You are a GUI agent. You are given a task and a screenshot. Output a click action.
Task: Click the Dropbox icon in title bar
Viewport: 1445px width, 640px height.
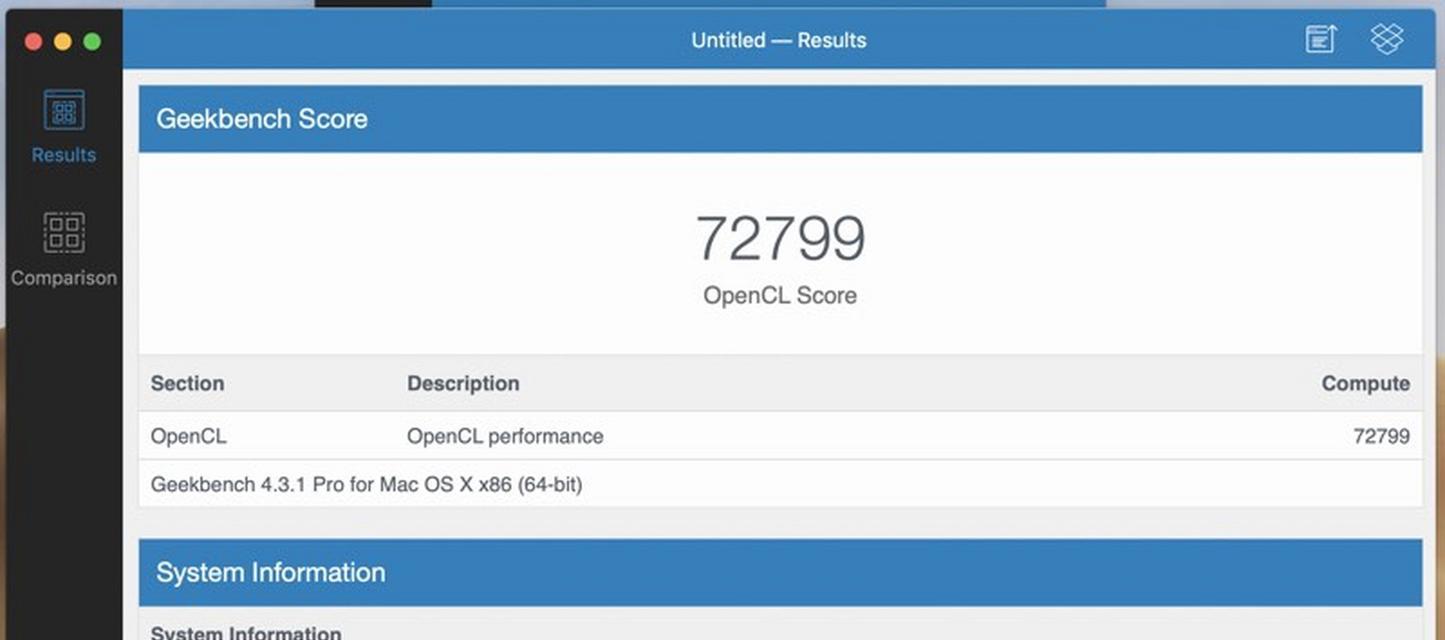coord(1387,39)
